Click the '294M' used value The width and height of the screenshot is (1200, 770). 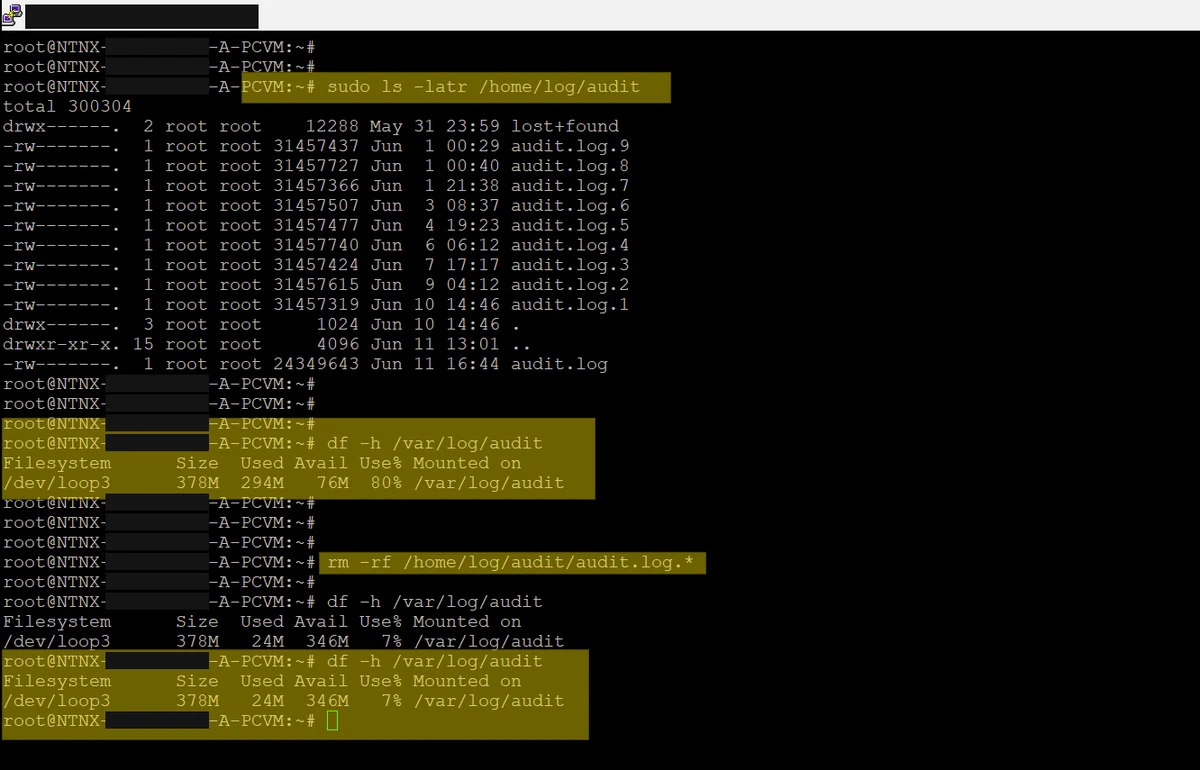tap(262, 483)
